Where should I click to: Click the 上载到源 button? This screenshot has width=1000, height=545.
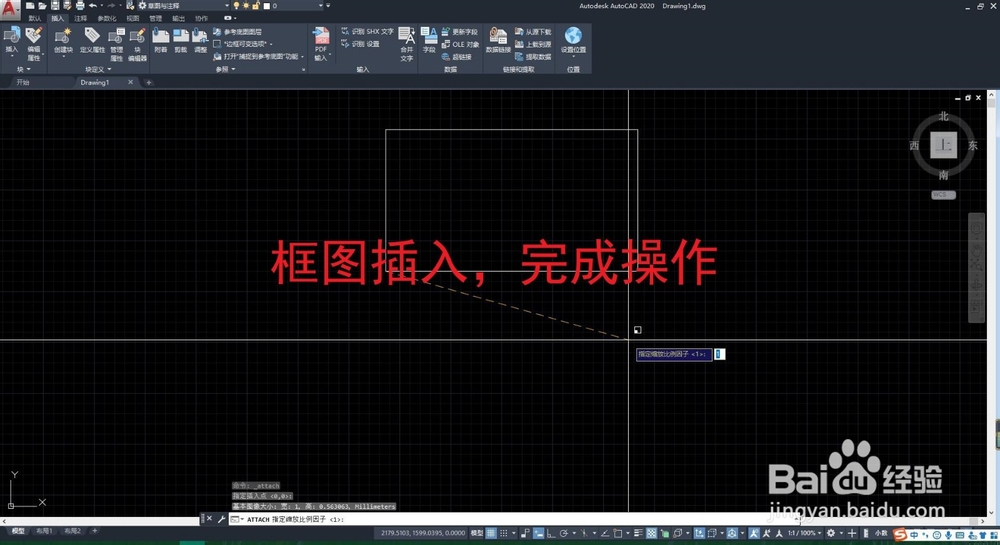point(533,44)
